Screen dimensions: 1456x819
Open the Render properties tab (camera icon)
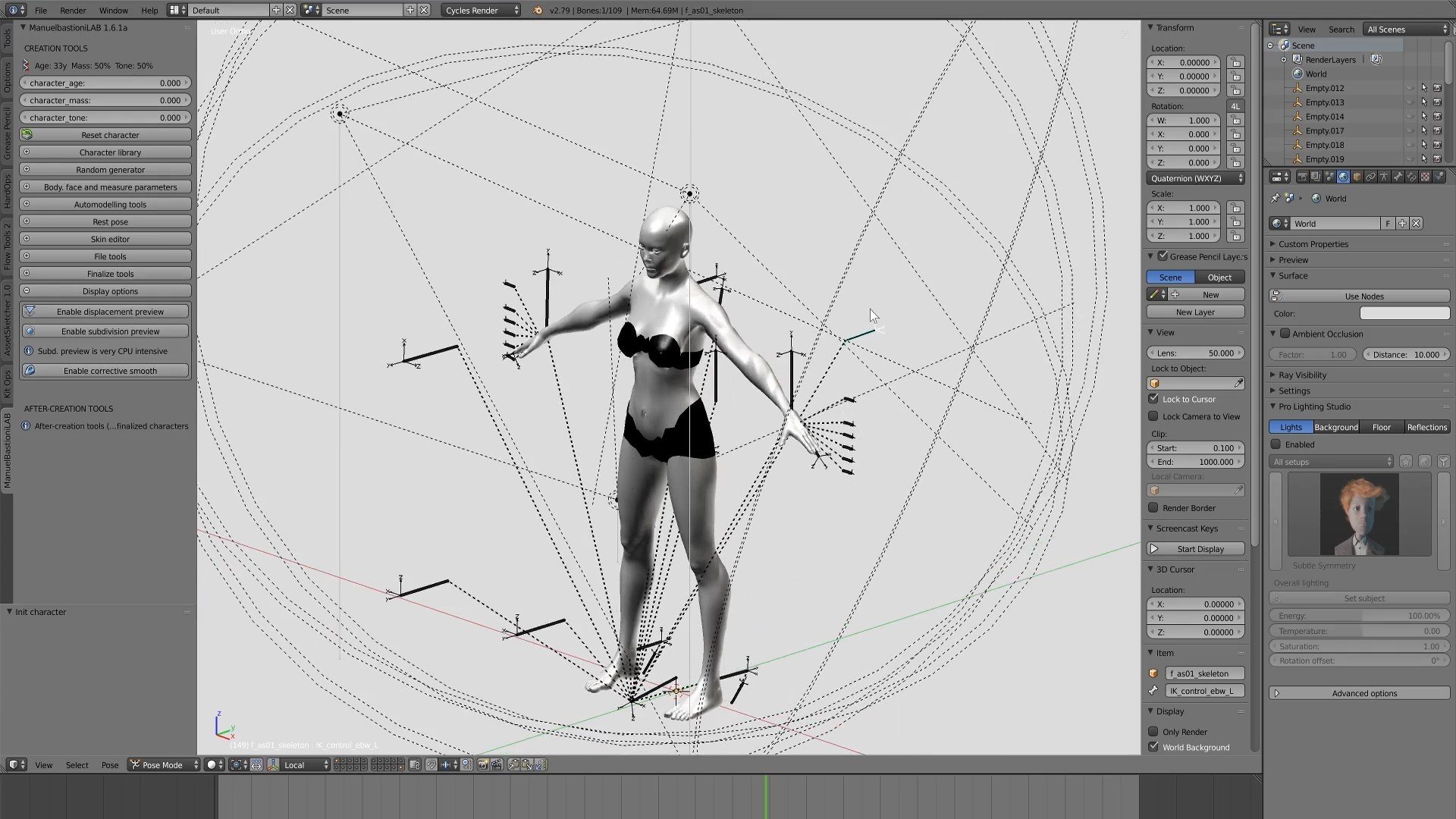(1303, 177)
